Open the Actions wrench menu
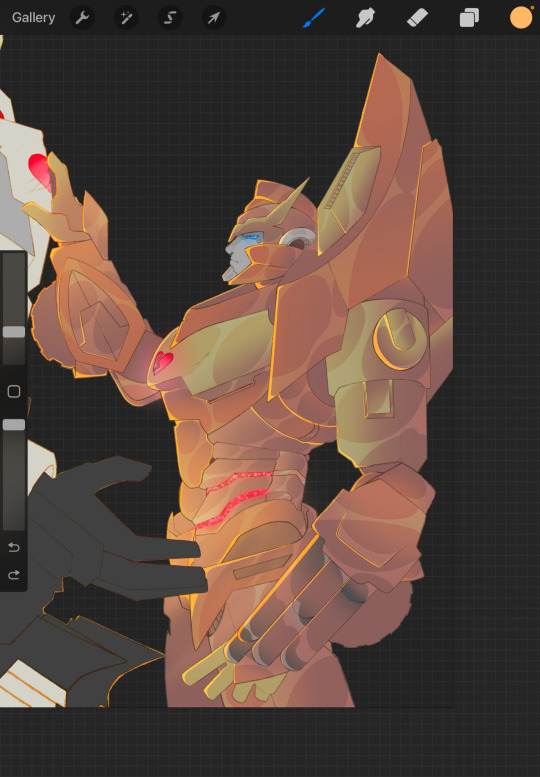 pyautogui.click(x=82, y=18)
